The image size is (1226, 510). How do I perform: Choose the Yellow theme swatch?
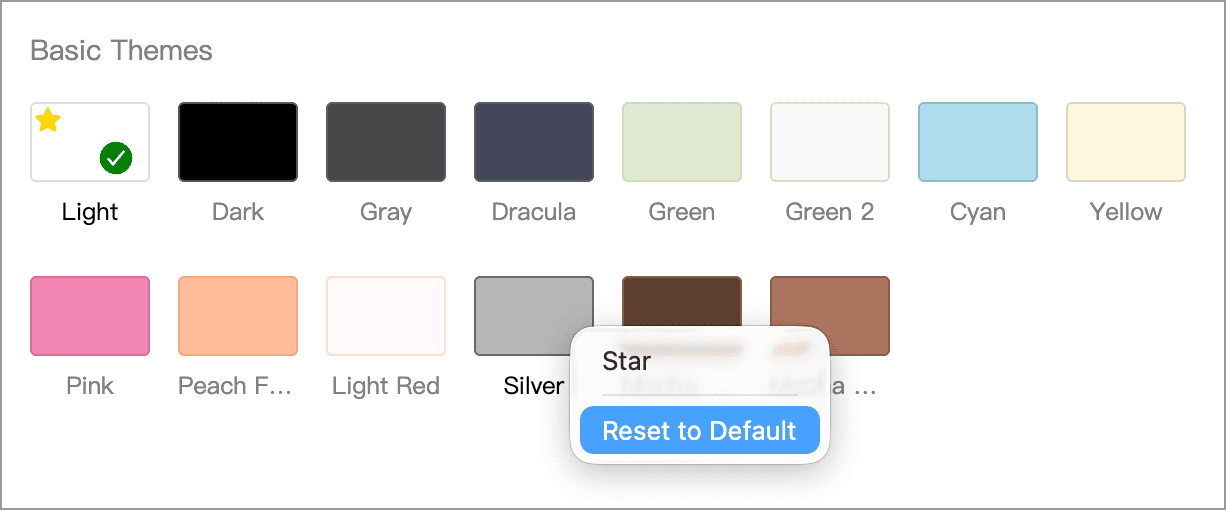point(1126,142)
